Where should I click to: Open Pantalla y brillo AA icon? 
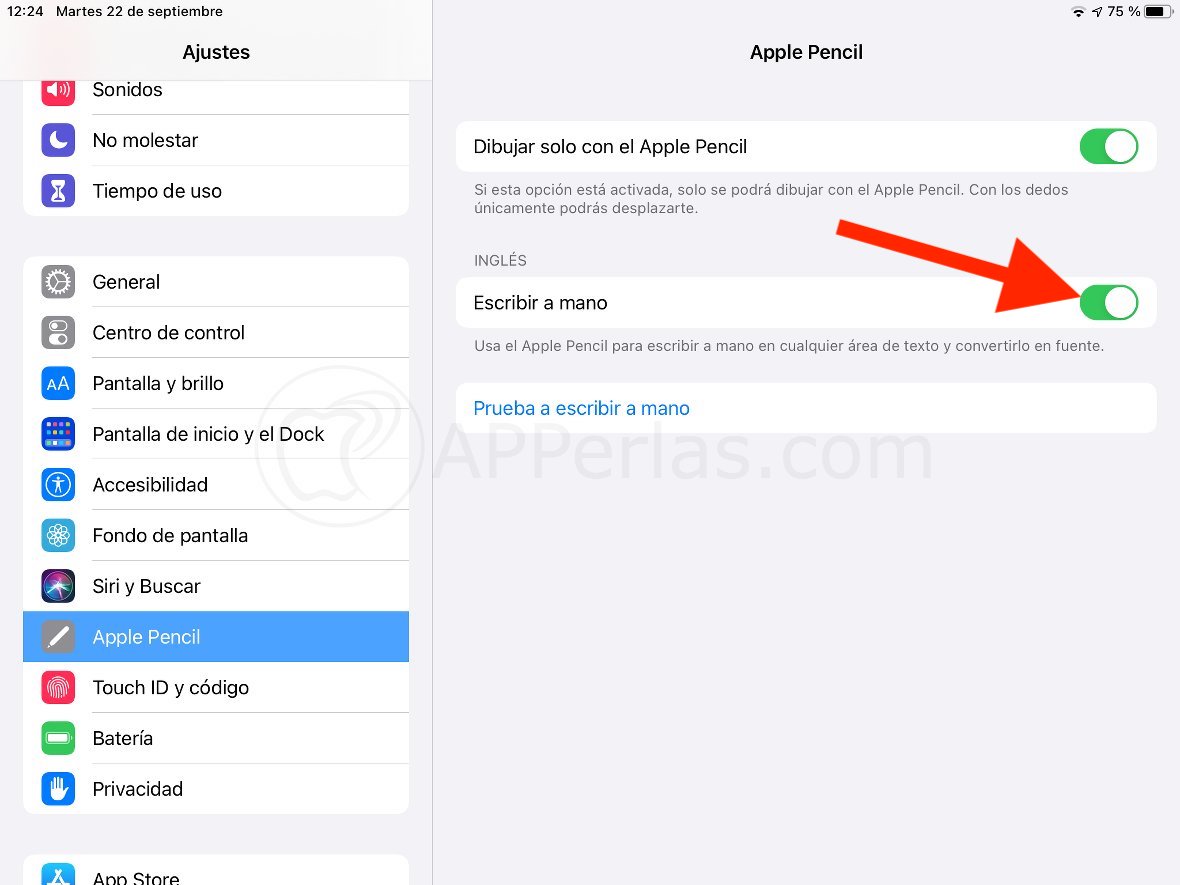(x=58, y=384)
